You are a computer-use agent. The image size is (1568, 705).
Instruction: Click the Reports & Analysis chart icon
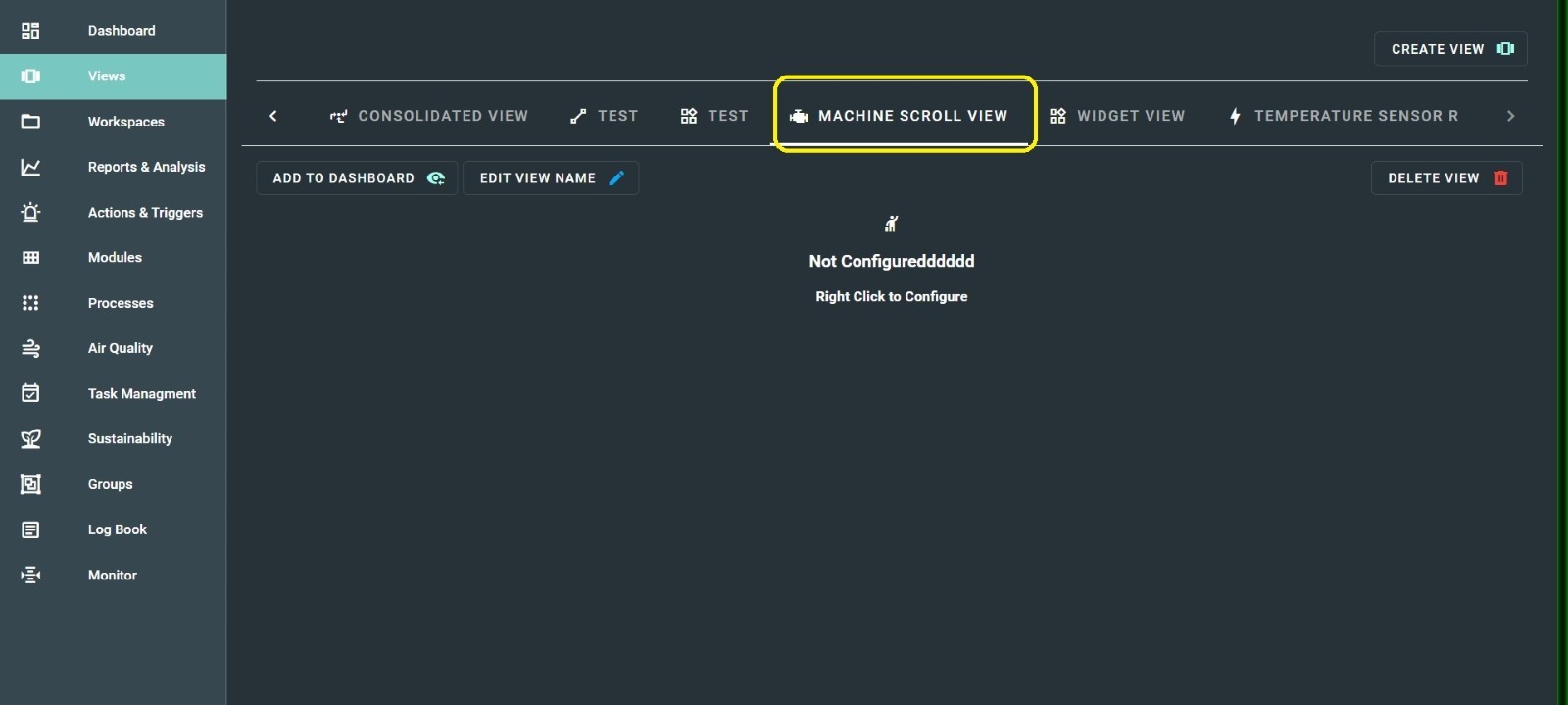pos(30,168)
